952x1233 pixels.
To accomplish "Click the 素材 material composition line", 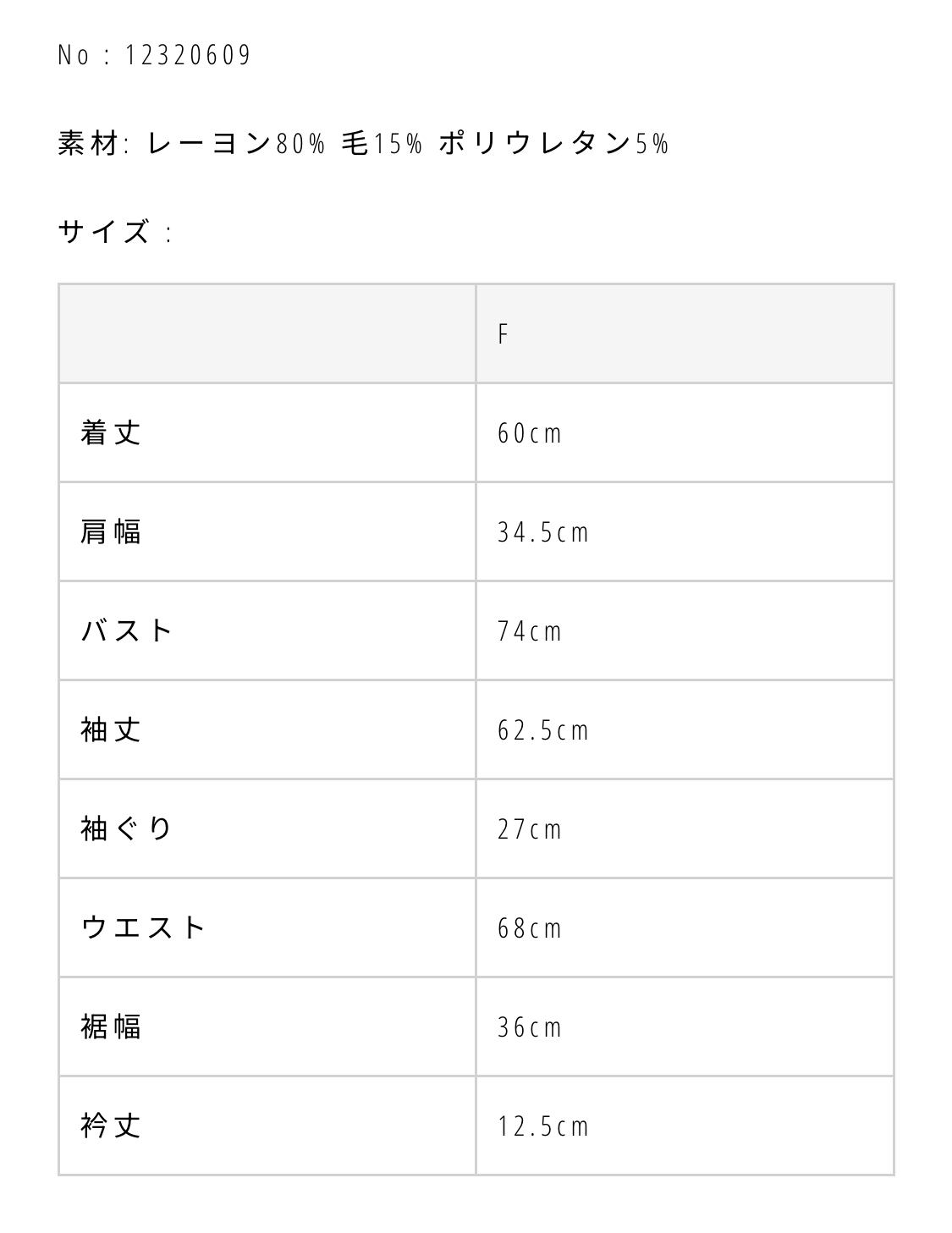I will (x=363, y=144).
